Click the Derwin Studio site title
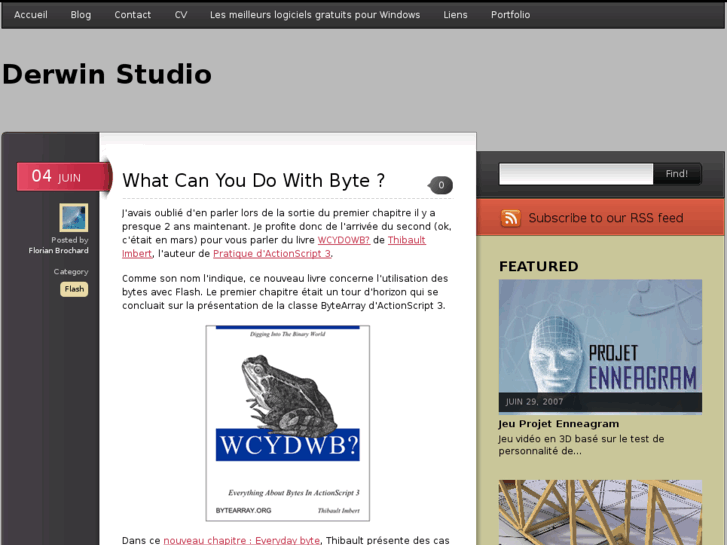The image size is (727, 545). [107, 75]
